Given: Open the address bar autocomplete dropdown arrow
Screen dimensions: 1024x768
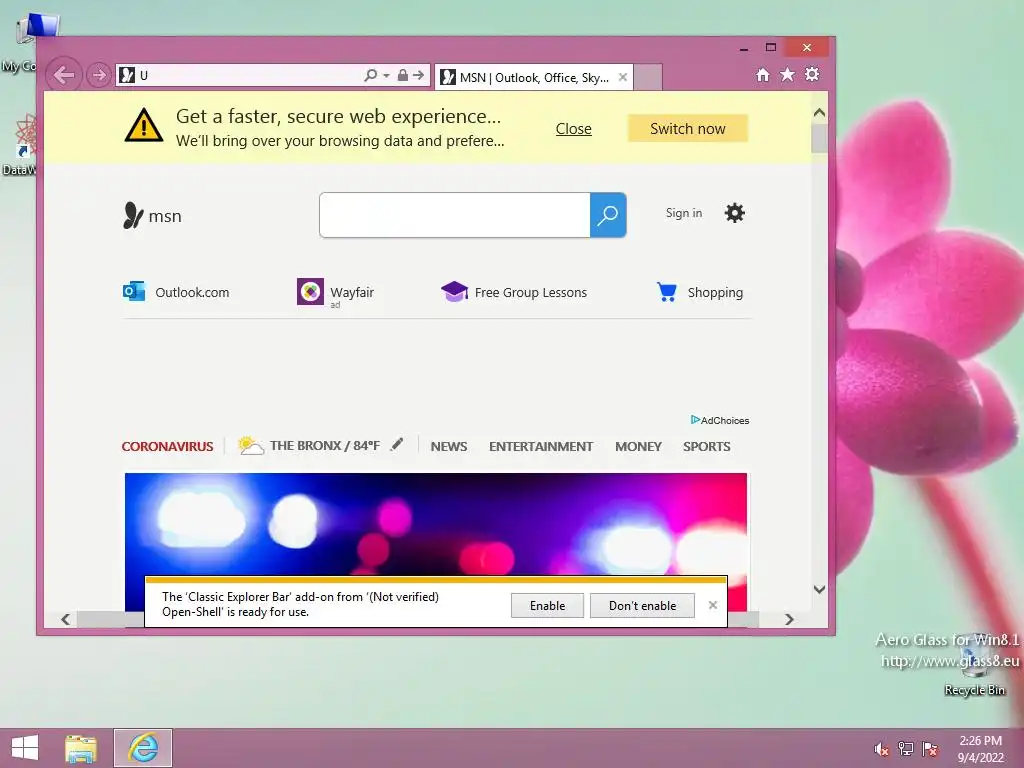Looking at the screenshot, I should click(x=386, y=76).
